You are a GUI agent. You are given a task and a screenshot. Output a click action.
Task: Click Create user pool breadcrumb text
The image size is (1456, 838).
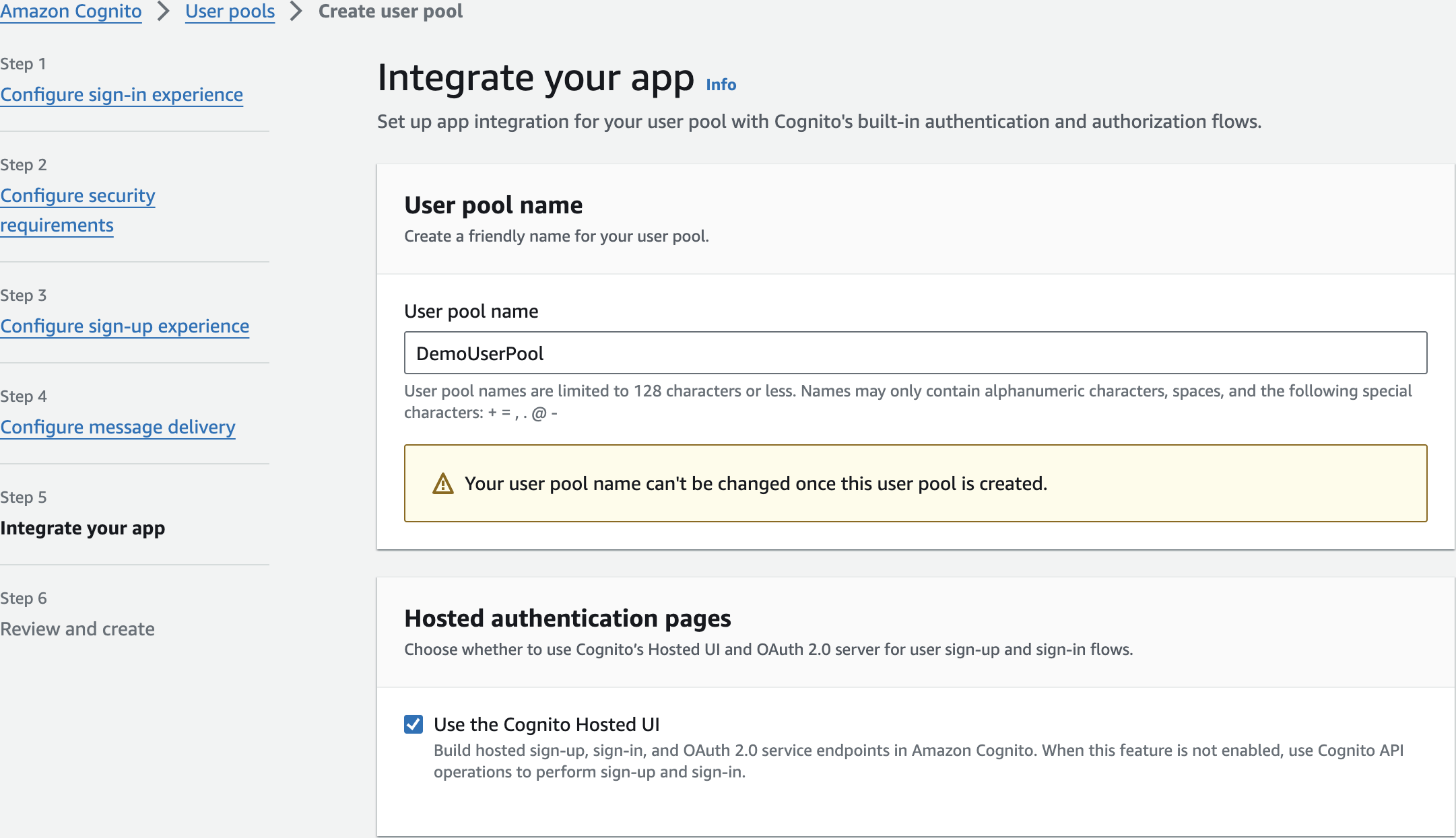pos(390,11)
